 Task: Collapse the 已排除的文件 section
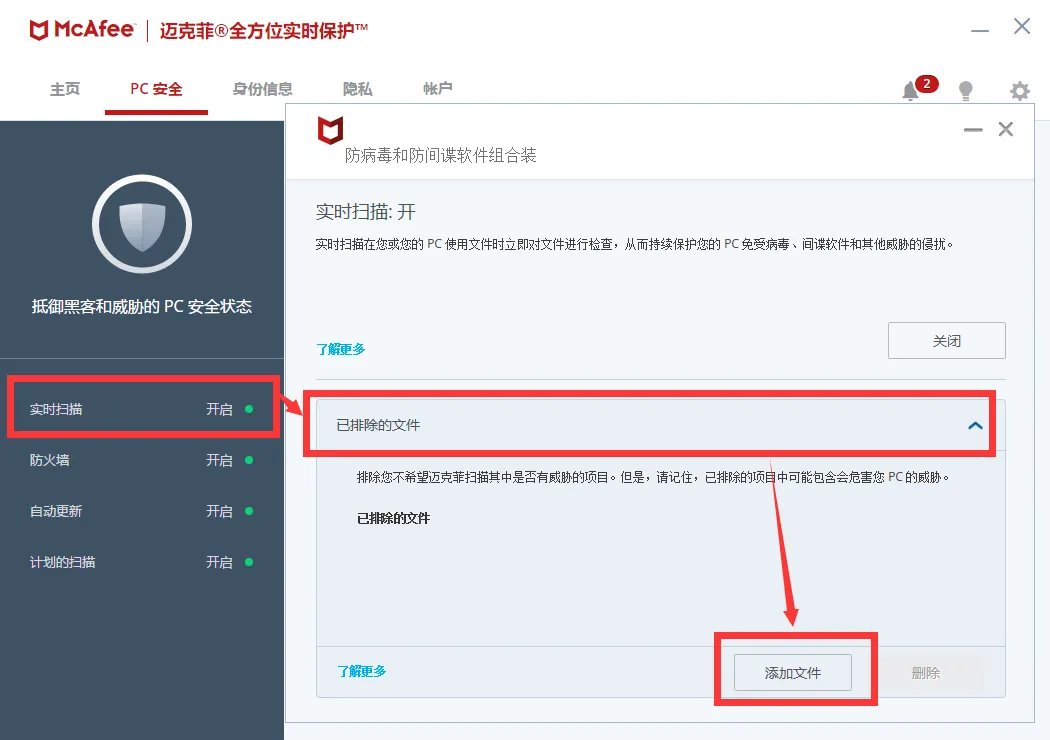[x=976, y=426]
